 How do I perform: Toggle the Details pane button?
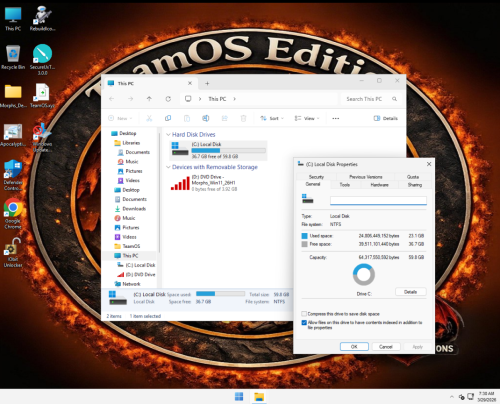[386, 118]
